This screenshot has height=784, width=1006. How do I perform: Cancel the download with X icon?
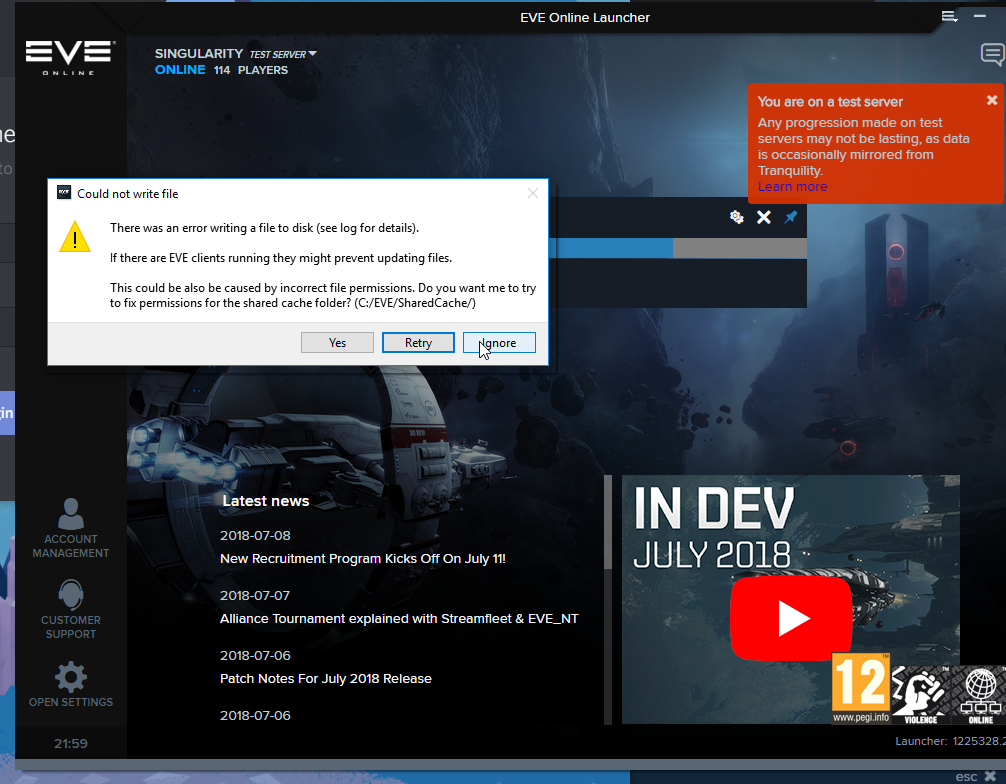763,217
